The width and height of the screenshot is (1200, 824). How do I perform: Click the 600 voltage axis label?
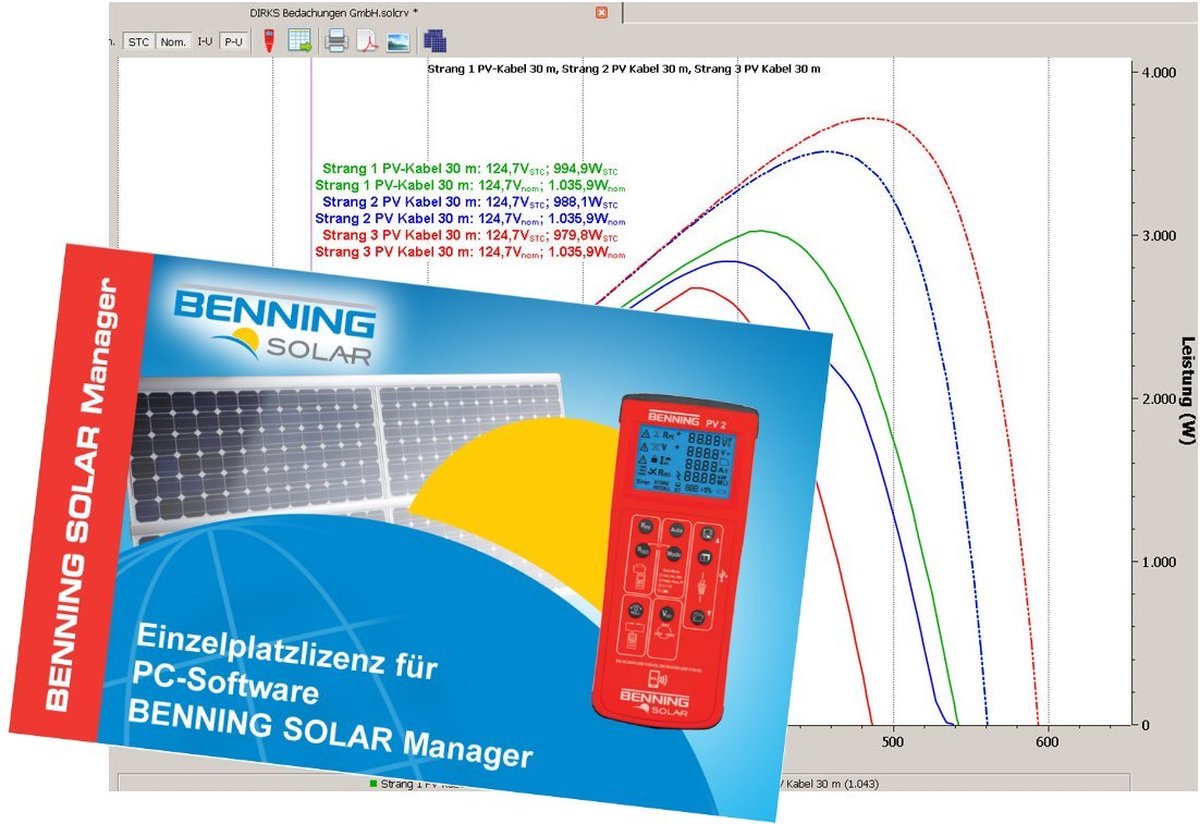1047,743
